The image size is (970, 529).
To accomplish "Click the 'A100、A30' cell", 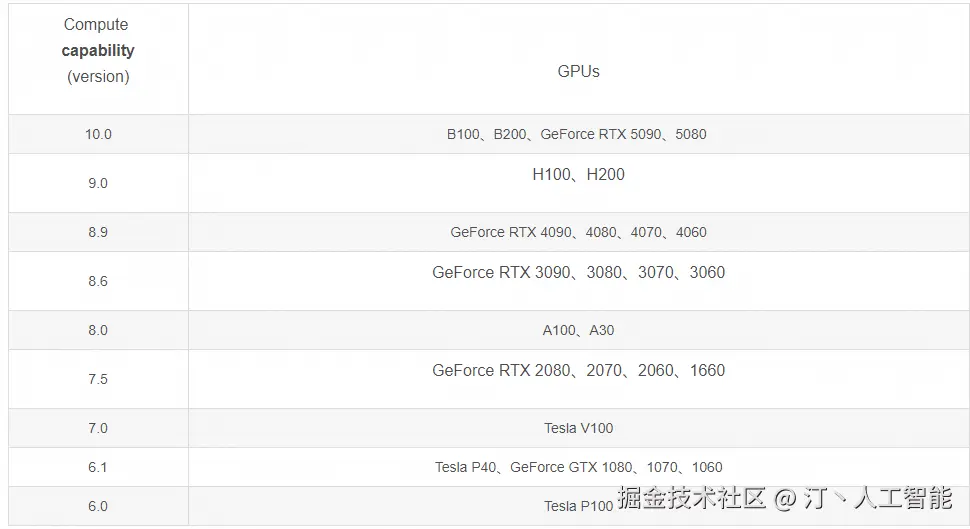I will tap(579, 330).
